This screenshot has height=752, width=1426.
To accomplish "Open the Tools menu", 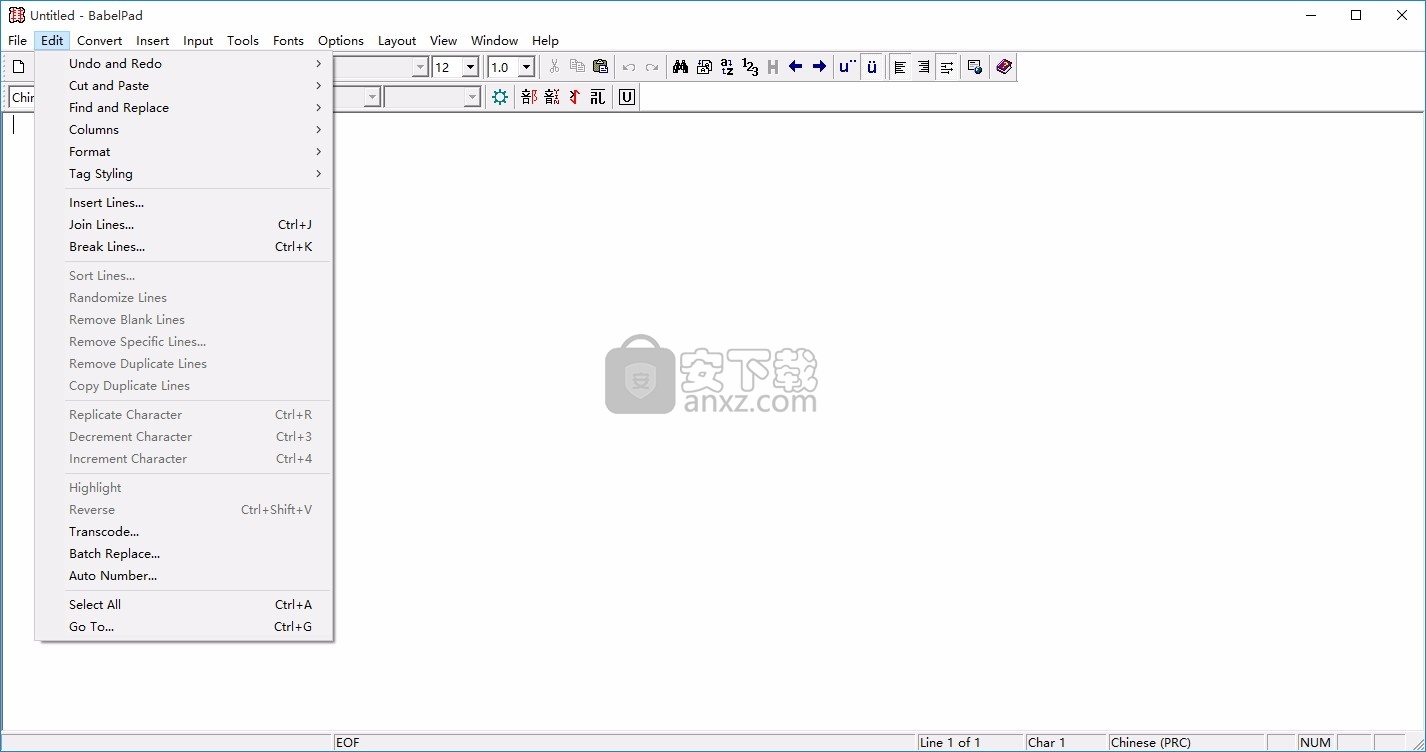I will 243,41.
